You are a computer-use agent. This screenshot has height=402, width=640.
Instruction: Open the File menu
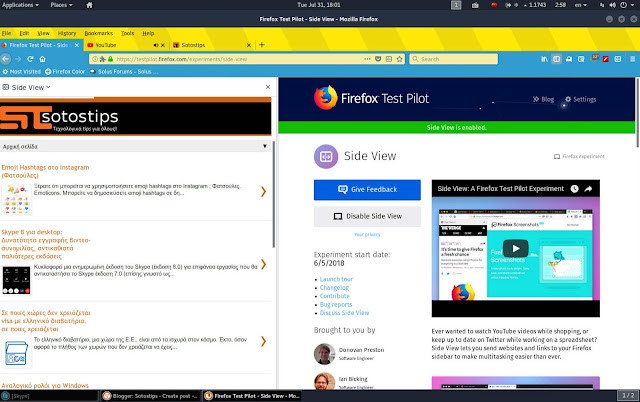pos(6,33)
